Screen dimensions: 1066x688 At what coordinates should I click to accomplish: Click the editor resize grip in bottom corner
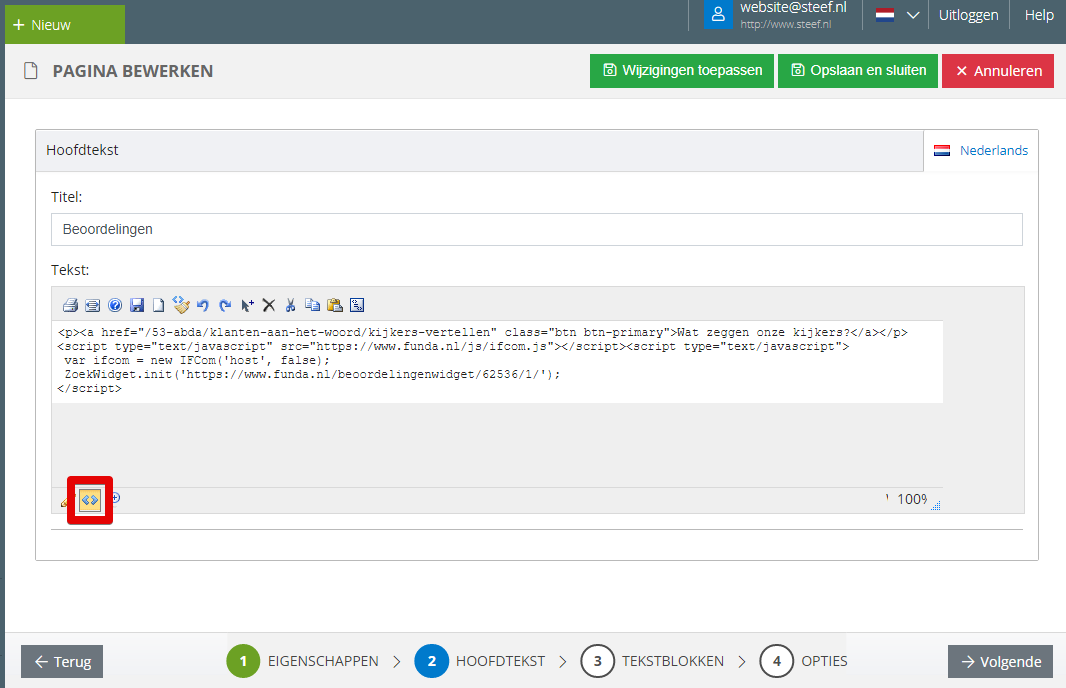click(x=936, y=505)
